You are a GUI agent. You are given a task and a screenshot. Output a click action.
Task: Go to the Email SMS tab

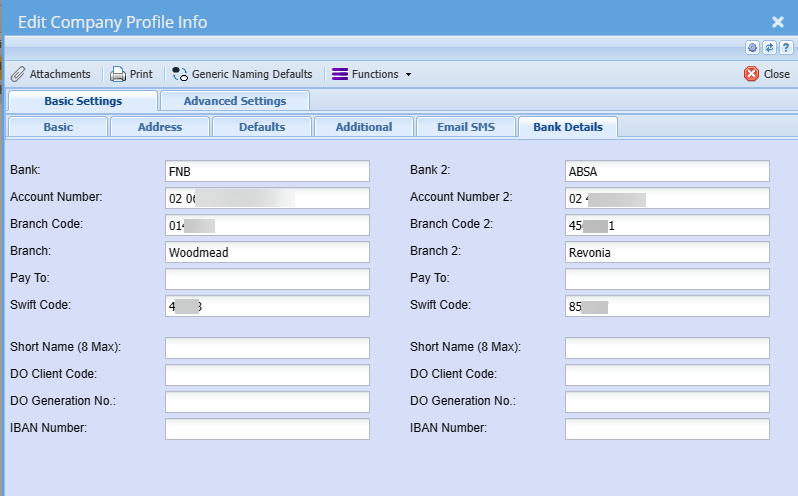tap(464, 127)
